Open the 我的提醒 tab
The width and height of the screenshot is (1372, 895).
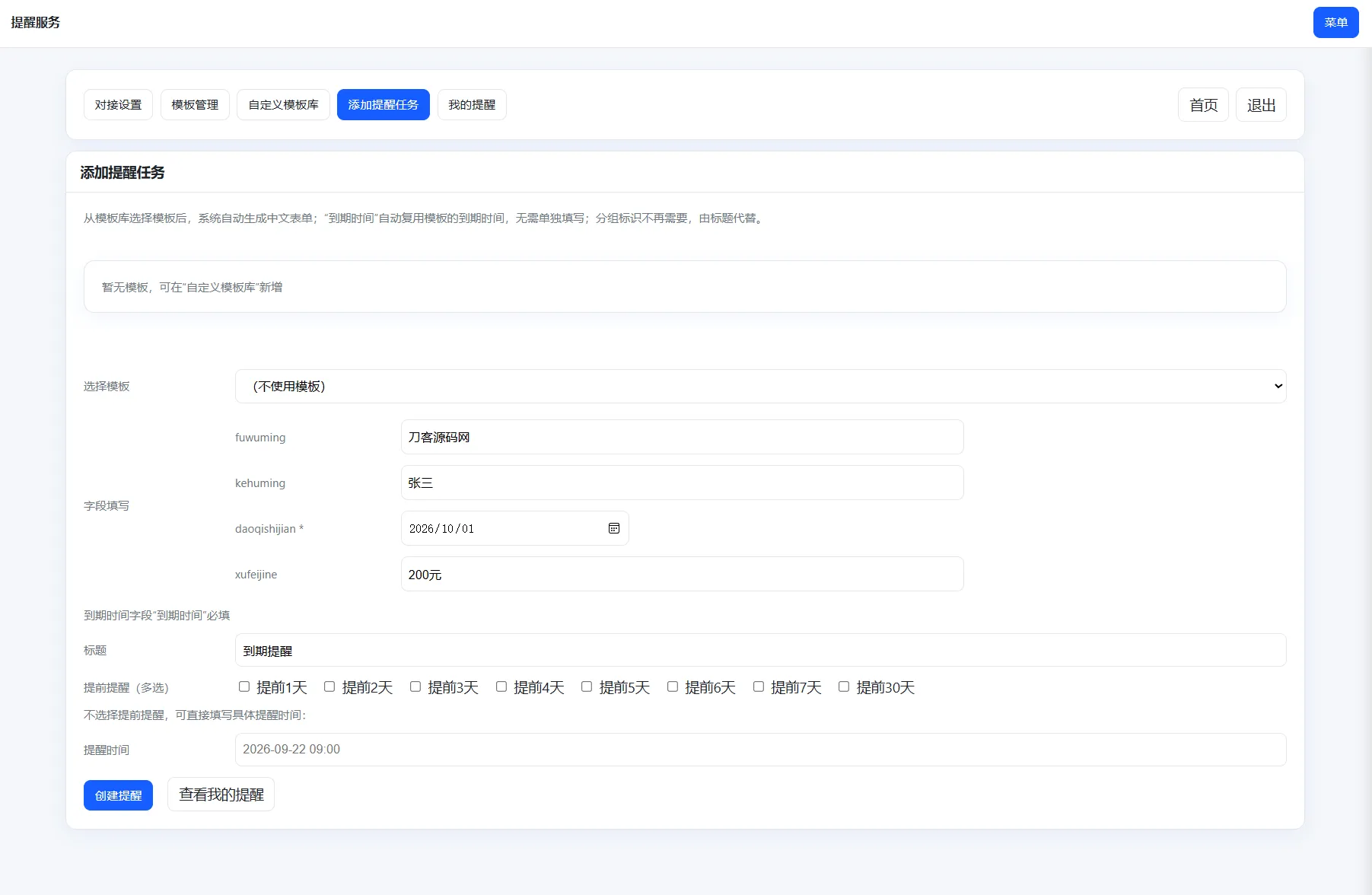coord(472,105)
